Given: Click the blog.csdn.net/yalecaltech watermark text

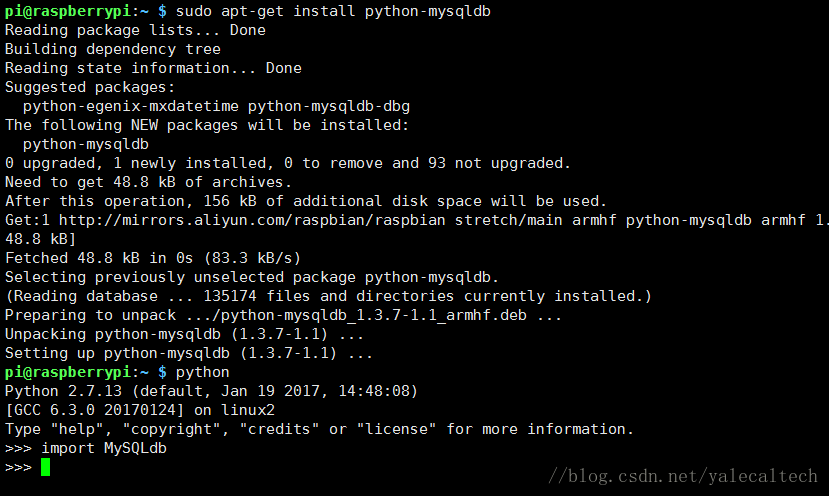Looking at the screenshot, I should tap(683, 476).
